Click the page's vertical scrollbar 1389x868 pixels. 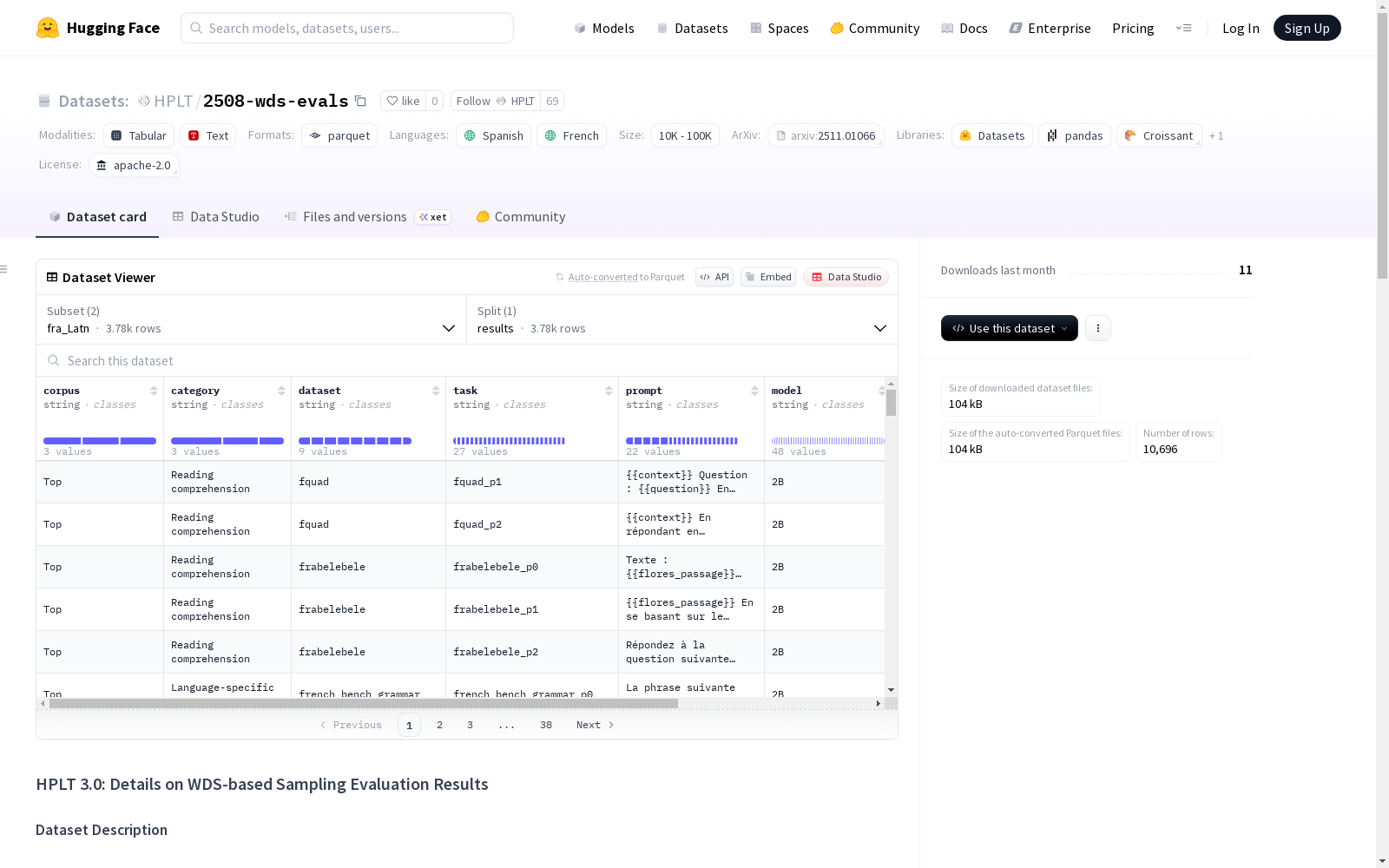click(1382, 145)
